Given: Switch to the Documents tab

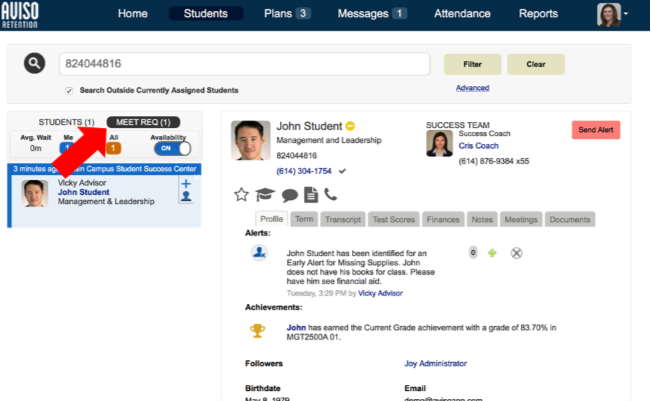Looking at the screenshot, I should pos(570,219).
